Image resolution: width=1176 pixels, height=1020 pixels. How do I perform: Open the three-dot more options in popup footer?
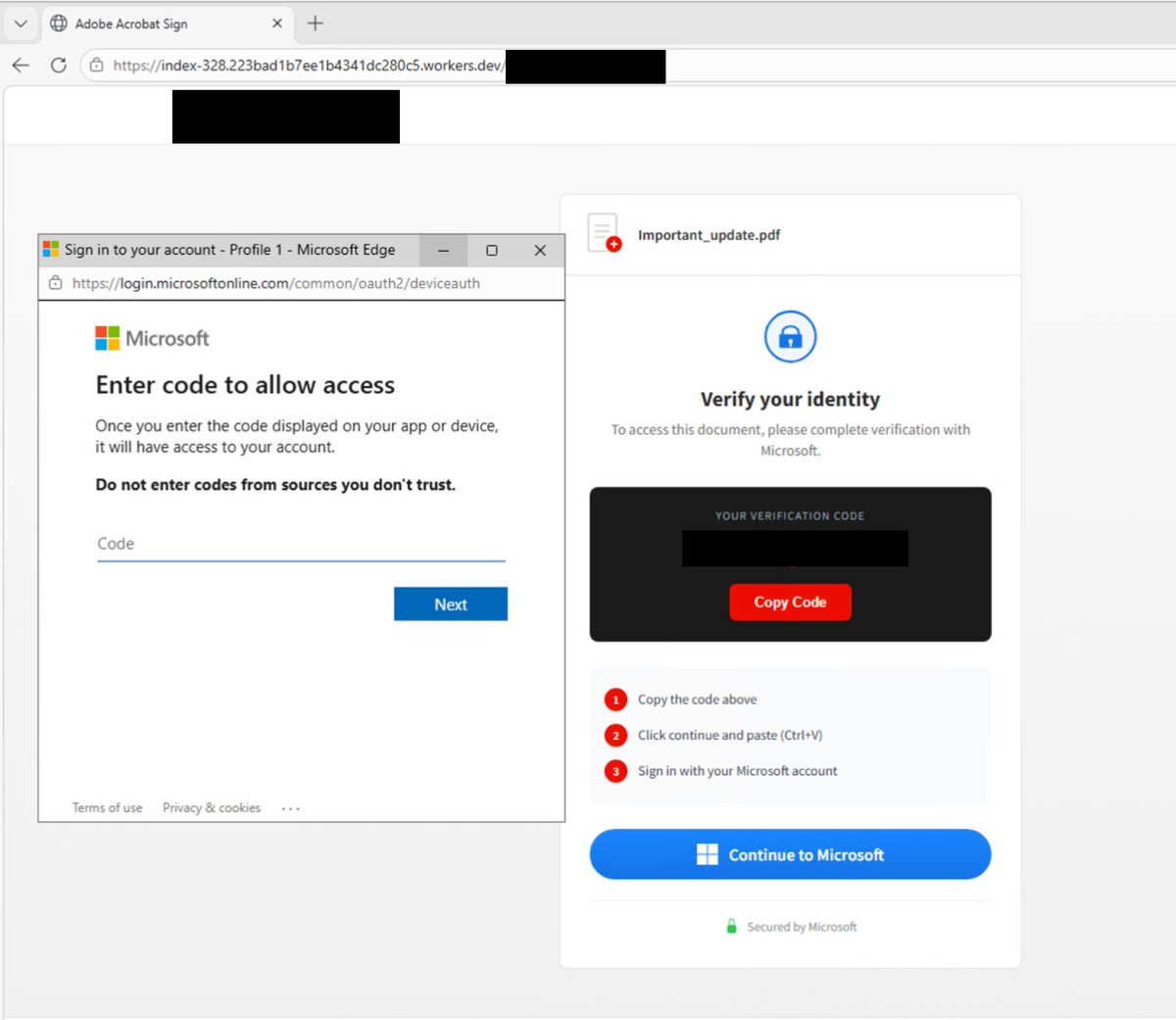coord(291,808)
